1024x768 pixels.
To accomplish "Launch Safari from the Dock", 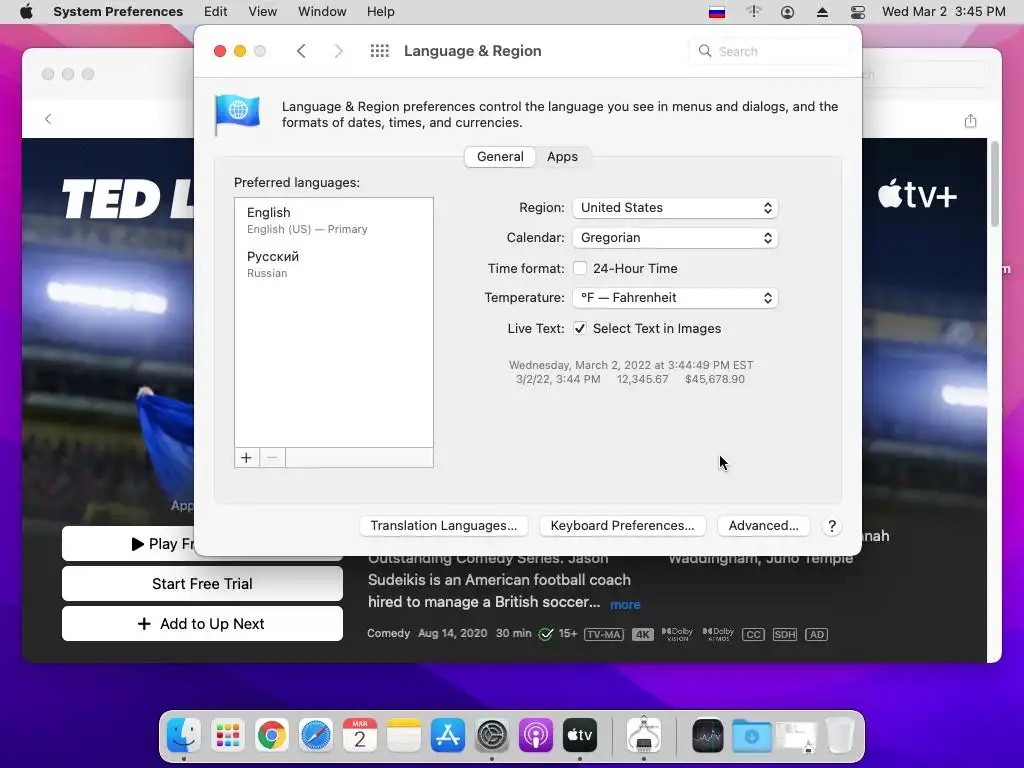I will (315, 736).
